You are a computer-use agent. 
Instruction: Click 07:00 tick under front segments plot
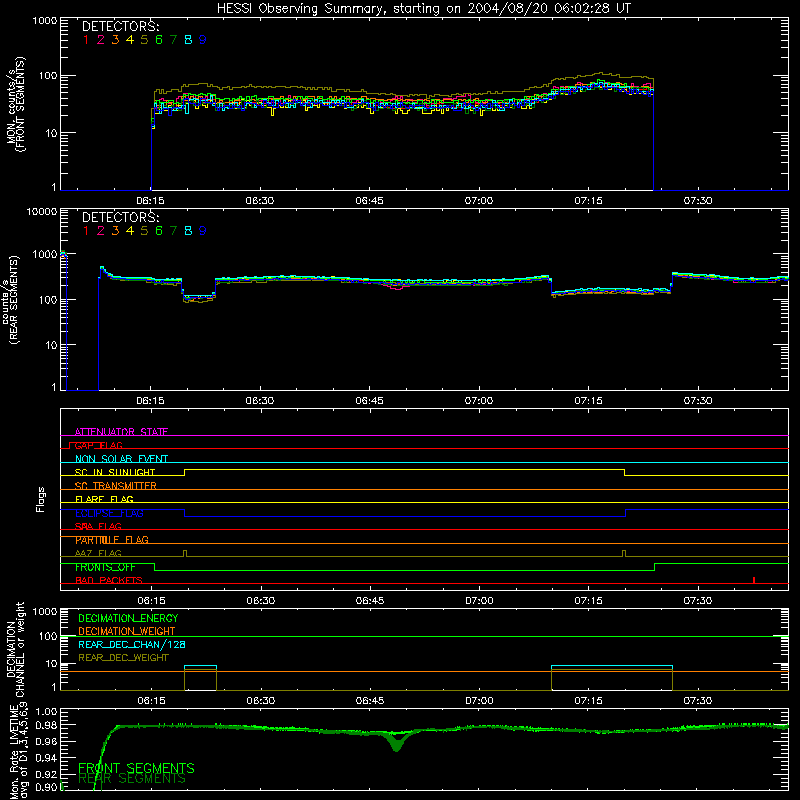[479, 201]
